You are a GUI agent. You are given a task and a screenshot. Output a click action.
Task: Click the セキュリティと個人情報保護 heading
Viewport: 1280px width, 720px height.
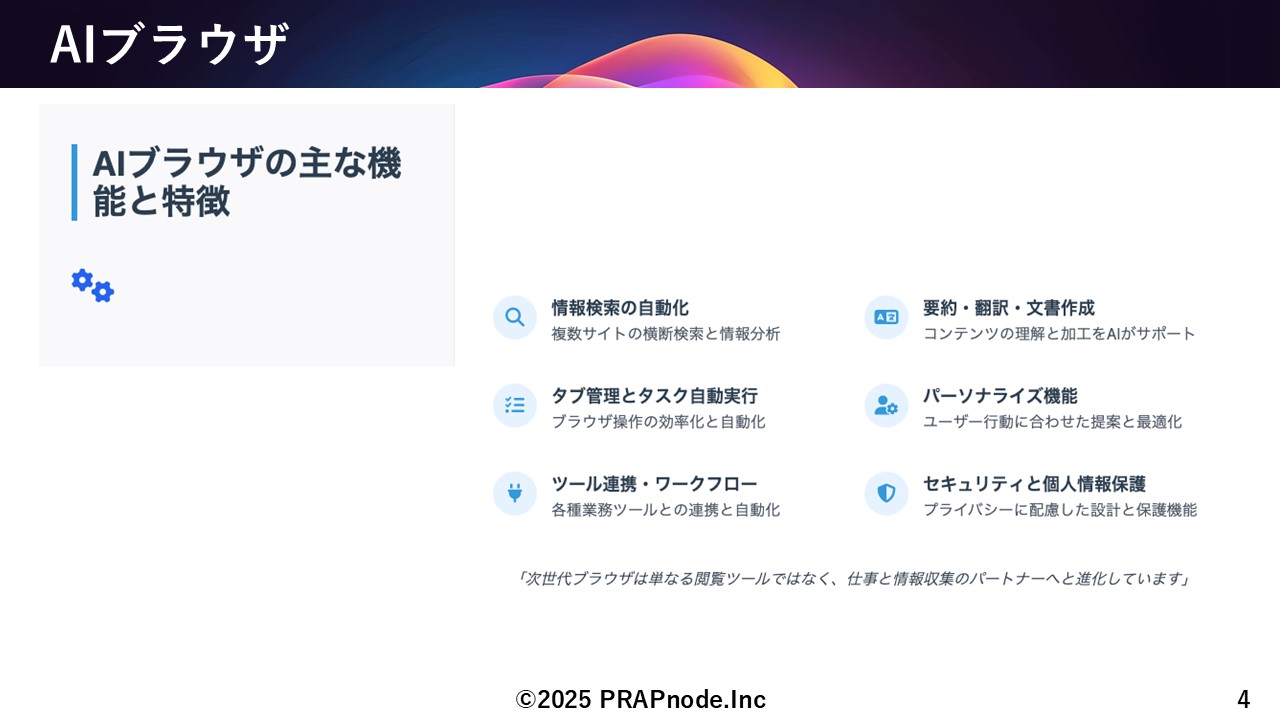(1034, 484)
